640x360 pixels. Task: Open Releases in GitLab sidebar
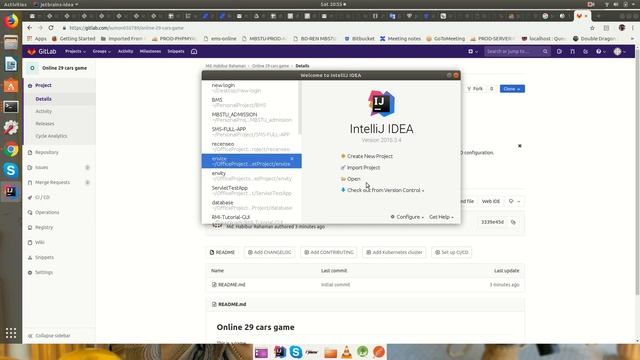click(44, 123)
